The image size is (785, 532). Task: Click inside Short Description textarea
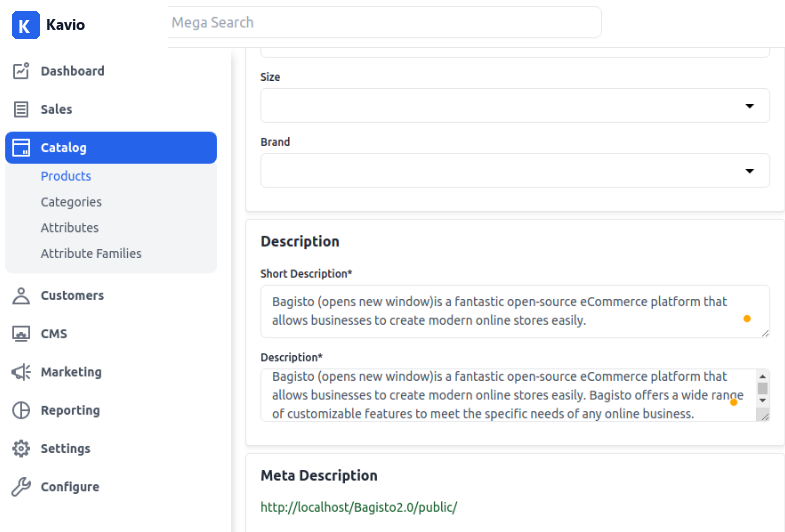[x=515, y=311]
